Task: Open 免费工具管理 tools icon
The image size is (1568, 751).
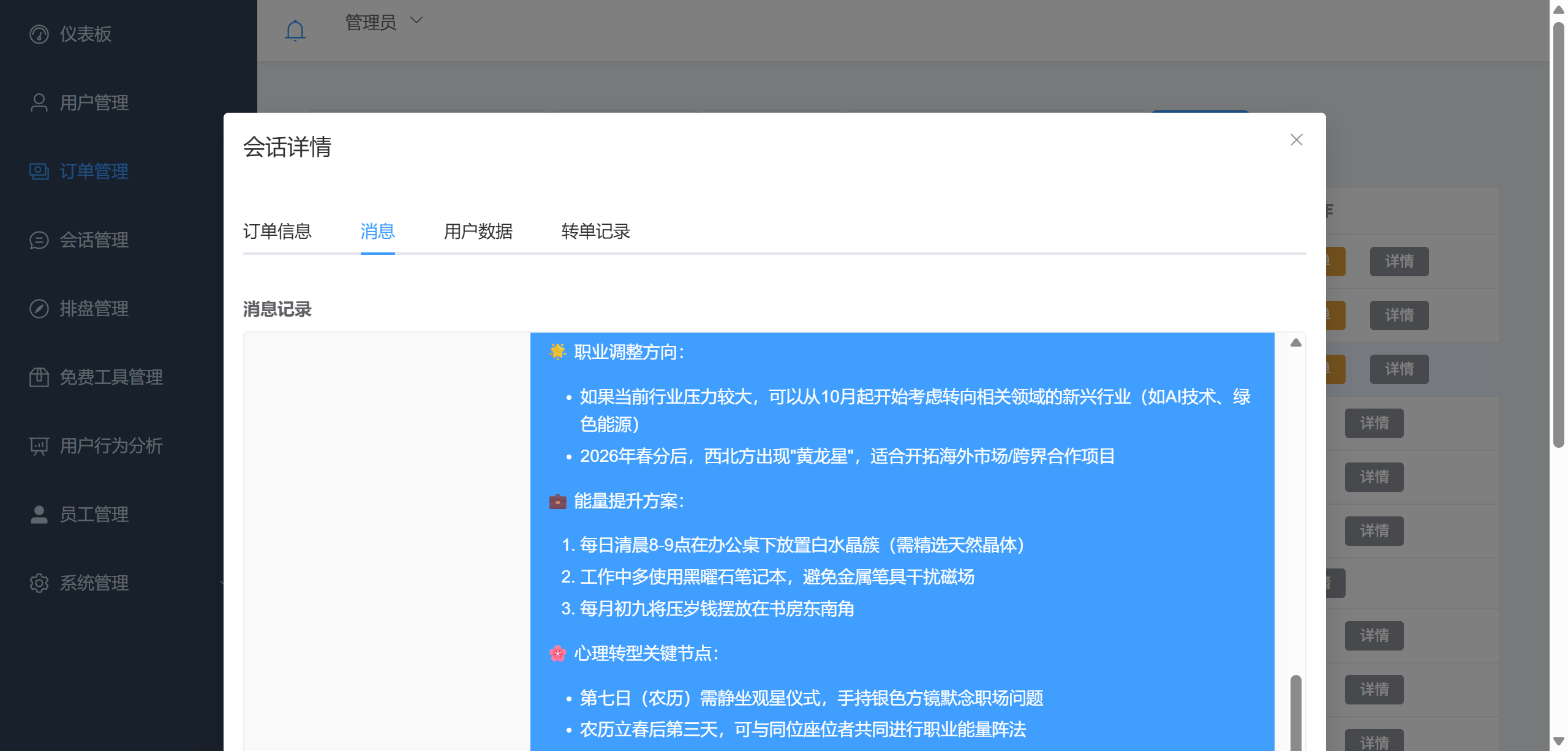Action: [38, 377]
